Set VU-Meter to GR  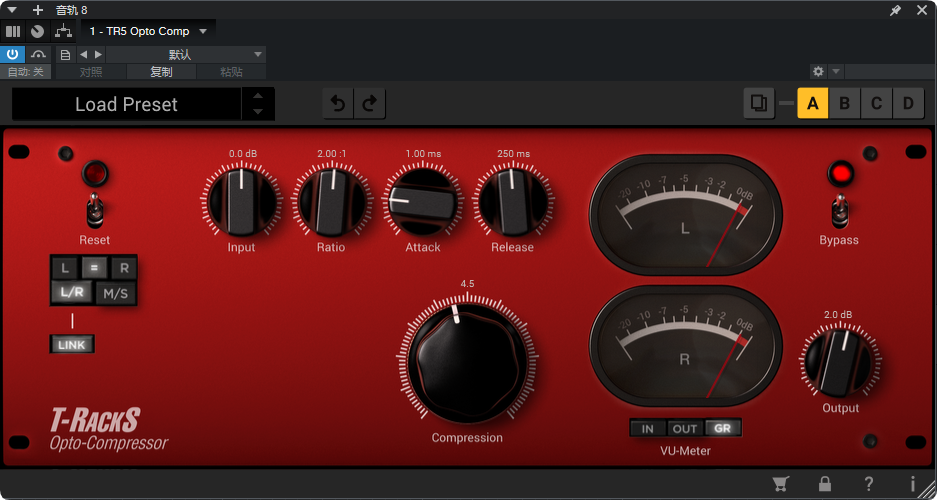pyautogui.click(x=722, y=428)
